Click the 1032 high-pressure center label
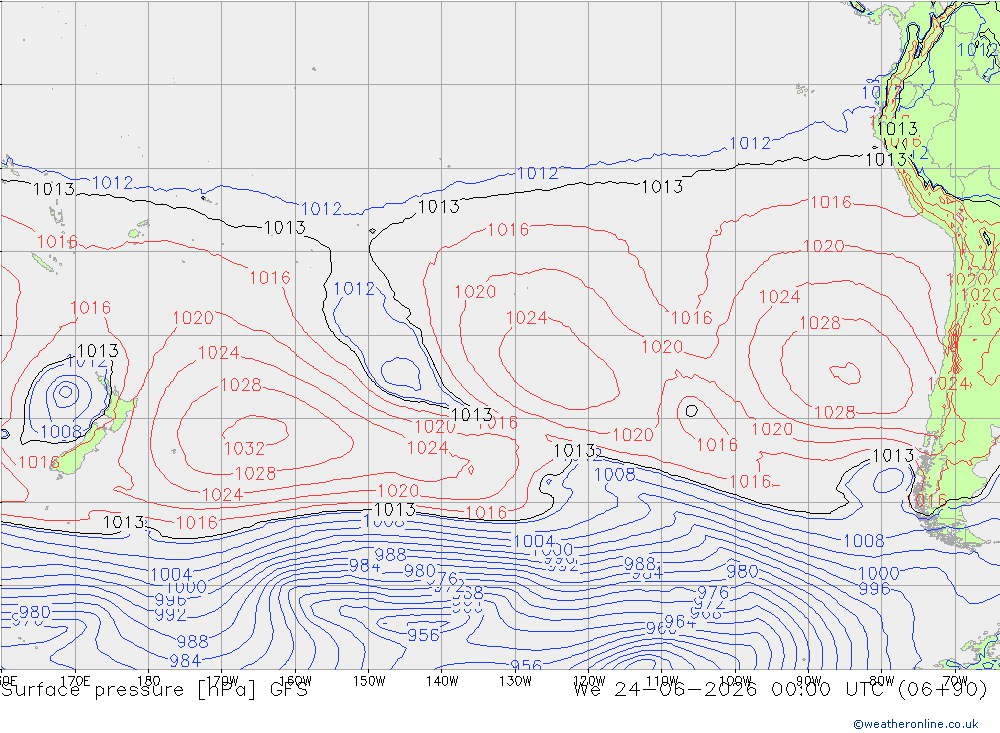 tap(244, 448)
